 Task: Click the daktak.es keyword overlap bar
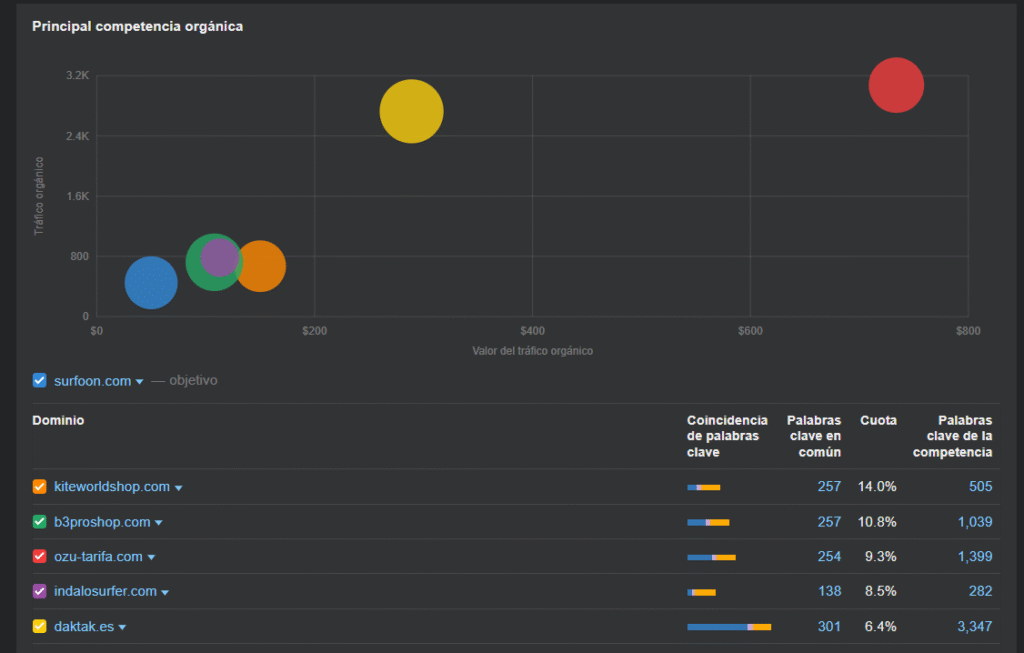729,627
